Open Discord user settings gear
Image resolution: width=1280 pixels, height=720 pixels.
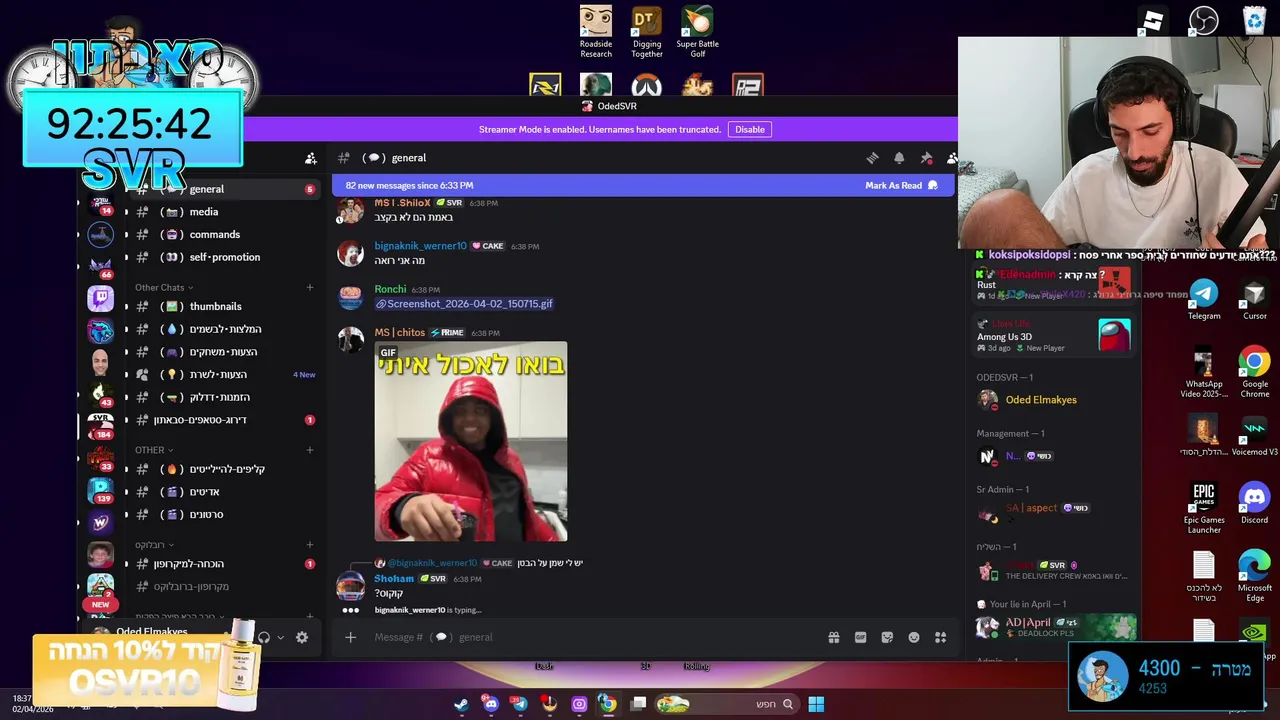pyautogui.click(x=302, y=638)
